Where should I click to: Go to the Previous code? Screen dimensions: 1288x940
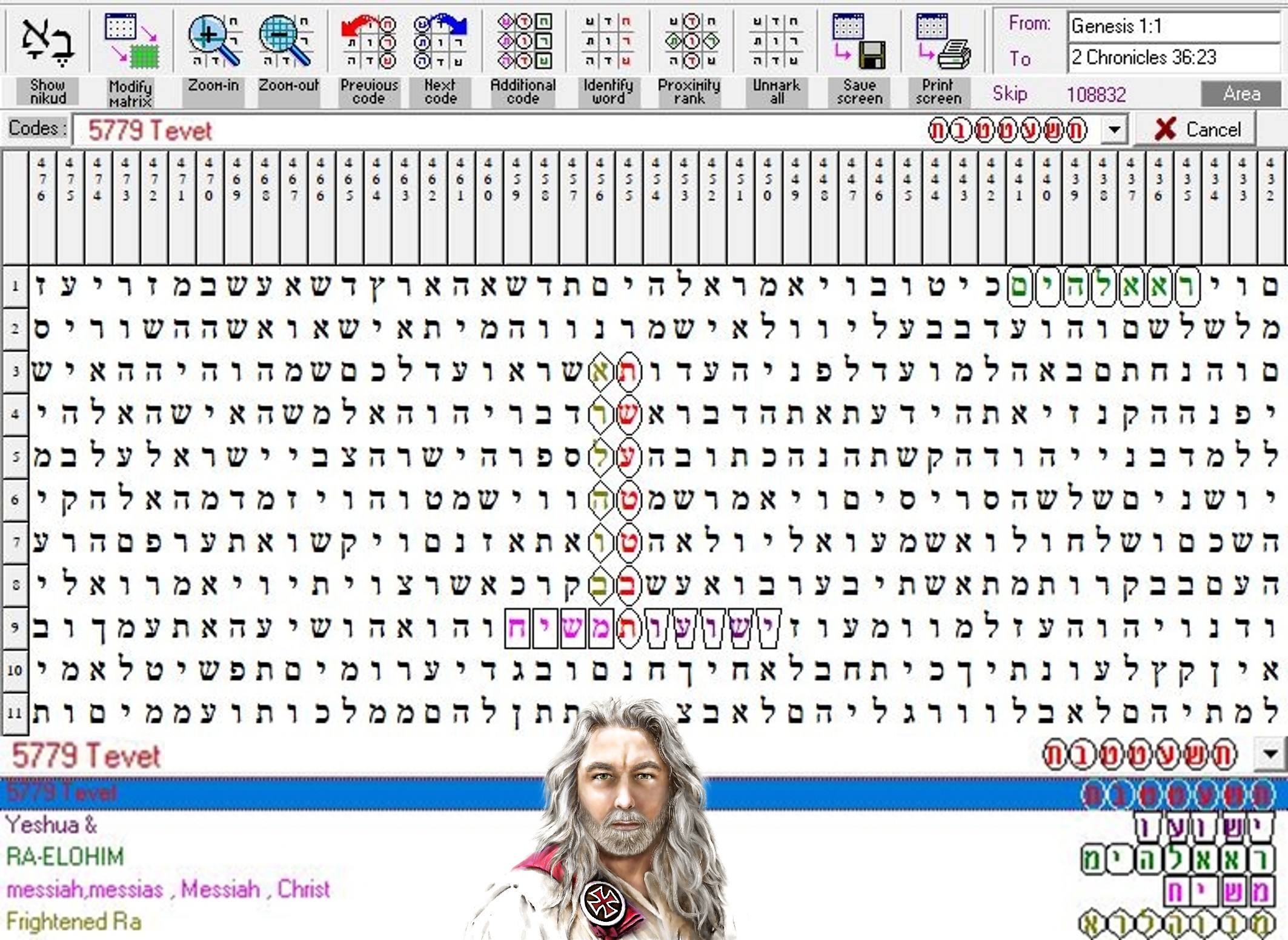pos(368,41)
